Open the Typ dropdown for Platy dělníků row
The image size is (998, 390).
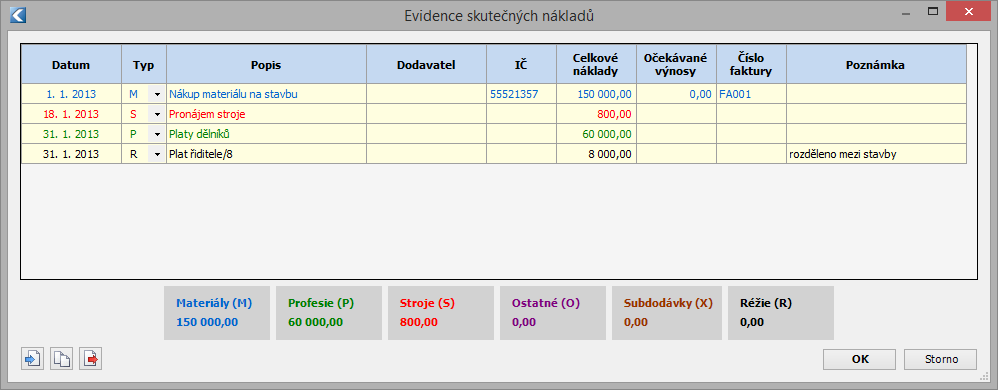coord(157,134)
